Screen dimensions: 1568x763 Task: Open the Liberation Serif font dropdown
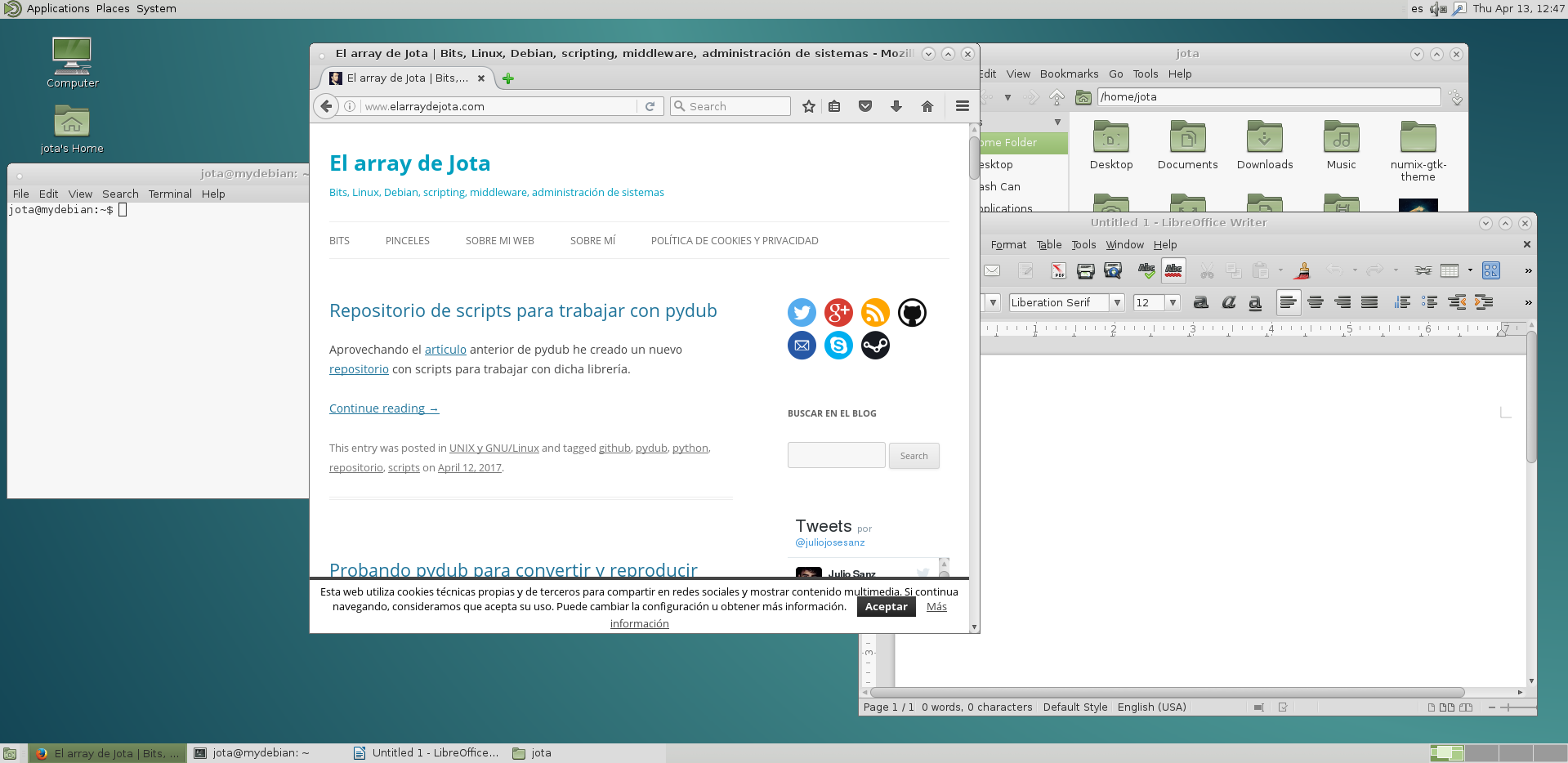click(x=1117, y=302)
